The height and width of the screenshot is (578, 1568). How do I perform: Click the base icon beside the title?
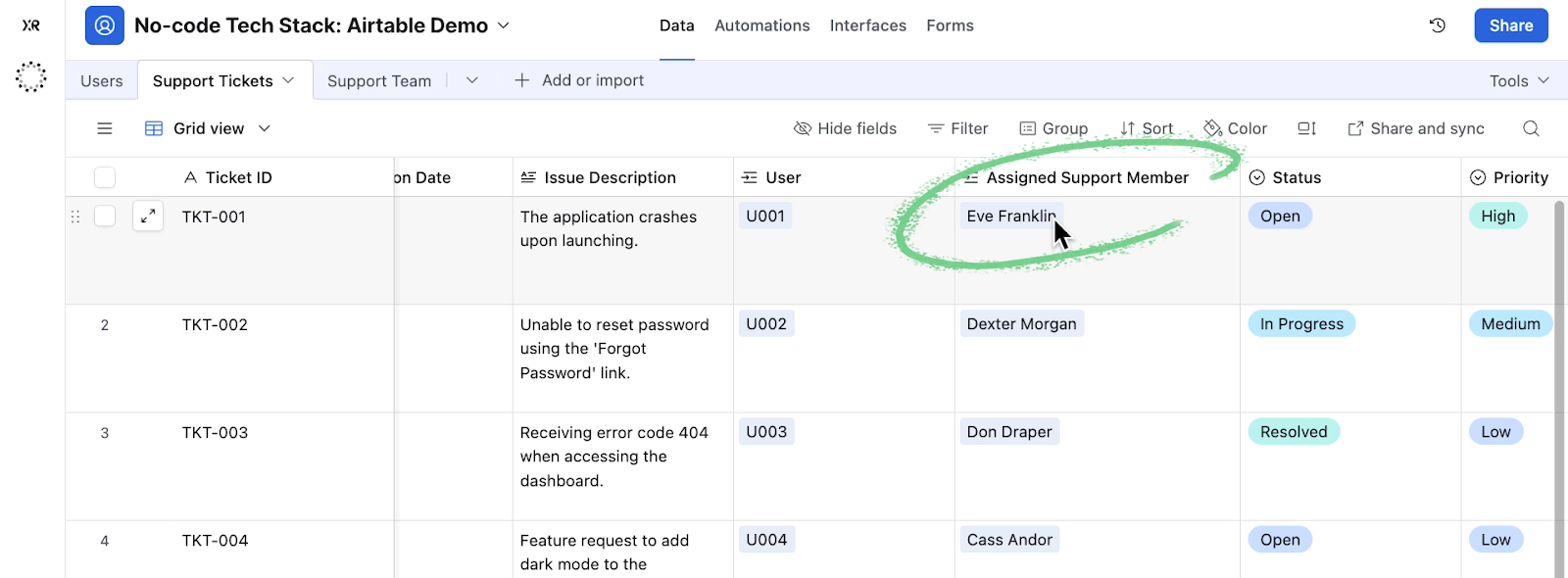[105, 25]
